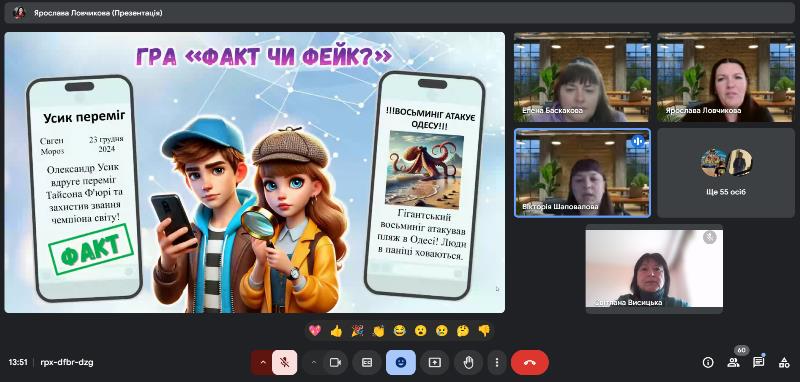Send the thinking face reaction
The height and width of the screenshot is (382, 800).
click(x=463, y=331)
